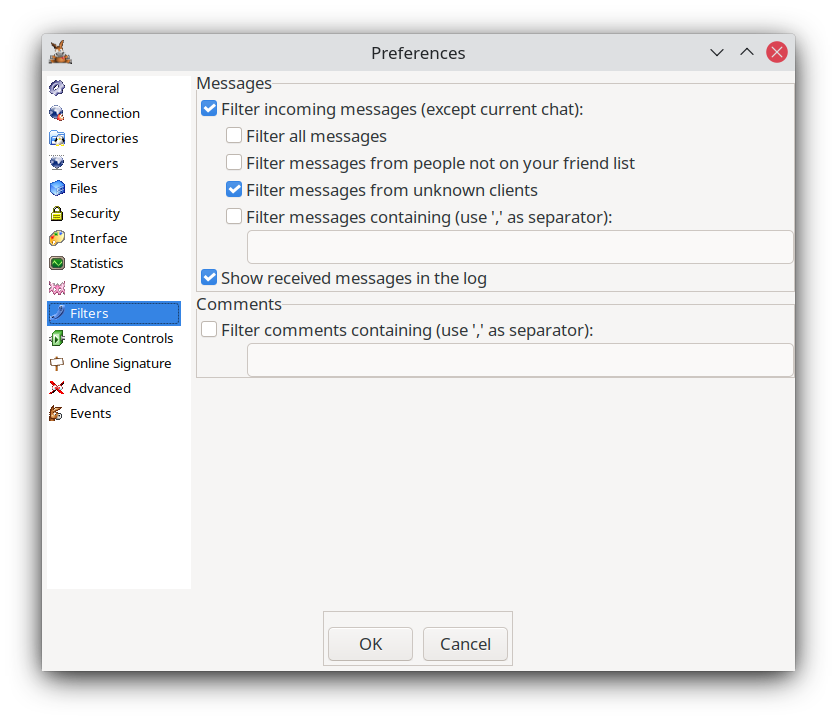Screen dimensions: 837x721
Task: Select the Proxy label in list
Action: coord(88,289)
